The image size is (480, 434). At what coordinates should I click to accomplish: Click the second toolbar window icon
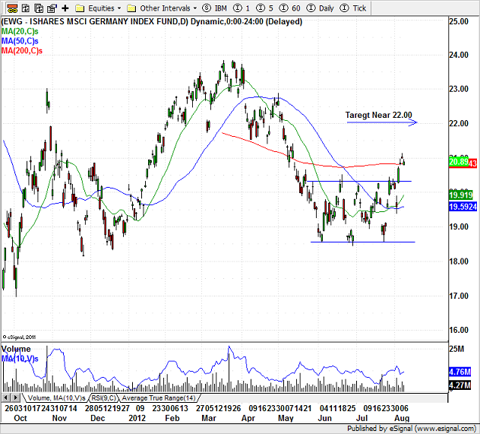point(26,8)
